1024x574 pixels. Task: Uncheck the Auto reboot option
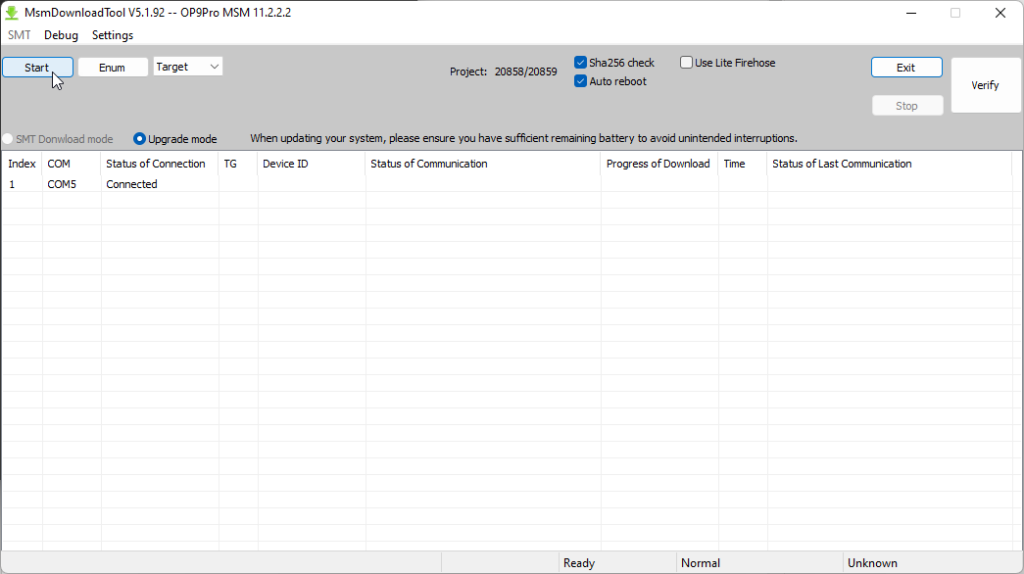pos(581,82)
